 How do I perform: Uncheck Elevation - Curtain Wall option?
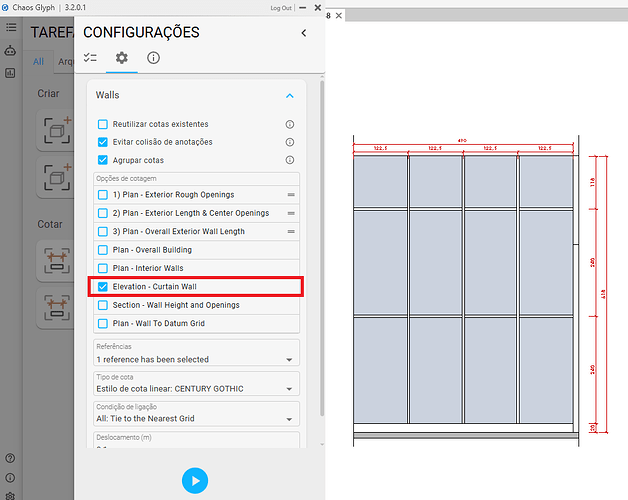point(102,287)
